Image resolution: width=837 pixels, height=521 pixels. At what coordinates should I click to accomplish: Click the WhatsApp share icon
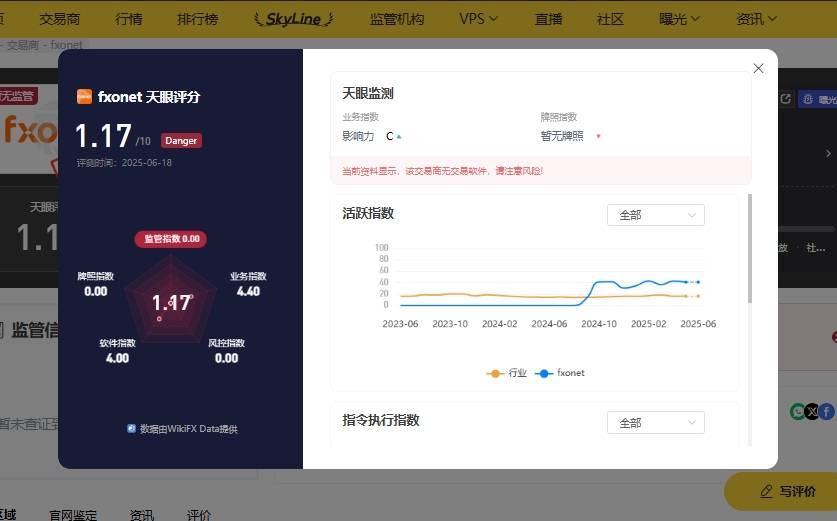(x=797, y=412)
